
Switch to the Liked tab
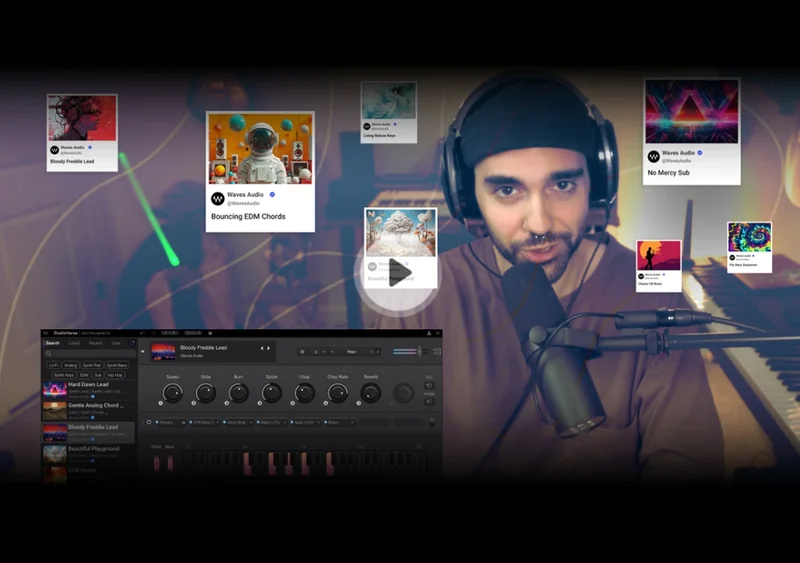pyautogui.click(x=74, y=343)
